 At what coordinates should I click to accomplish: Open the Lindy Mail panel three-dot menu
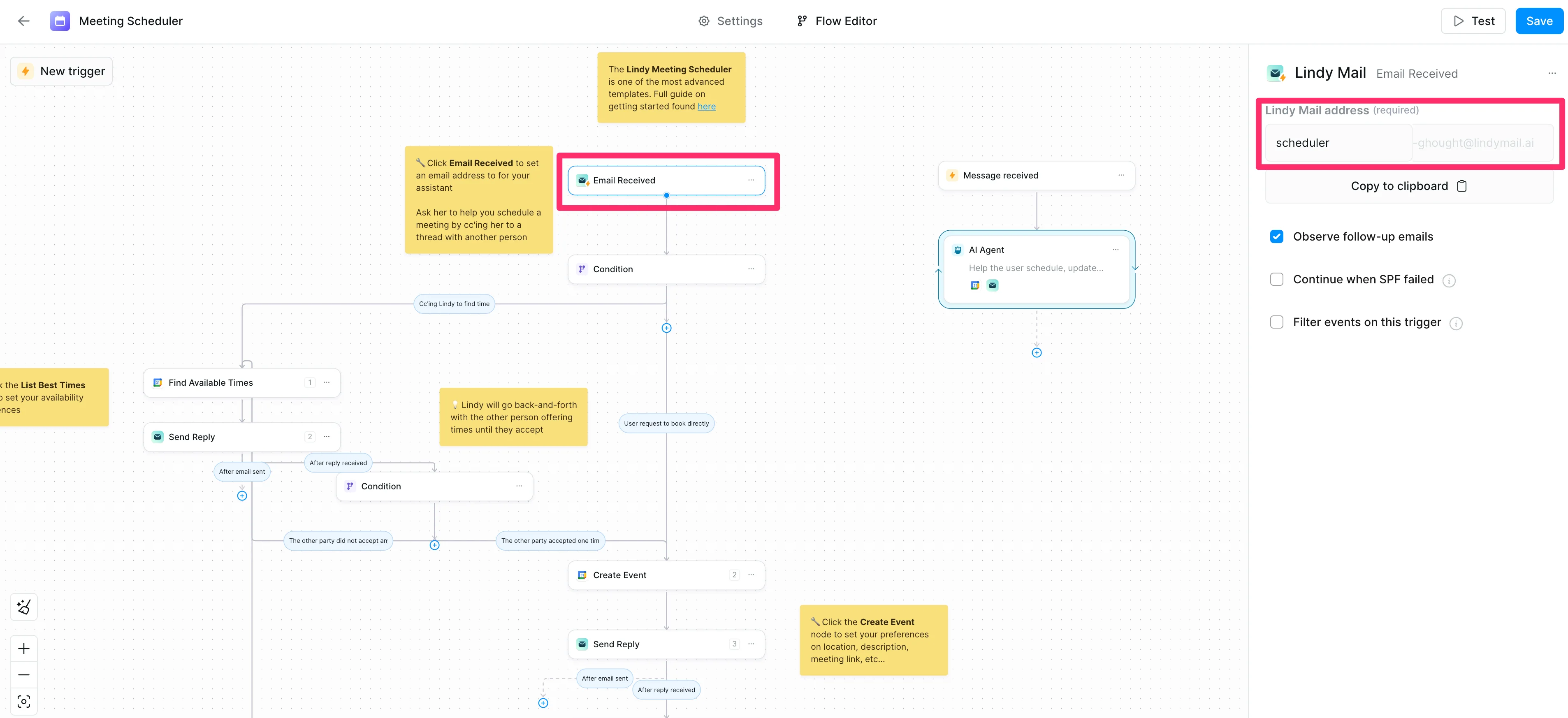[x=1552, y=73]
